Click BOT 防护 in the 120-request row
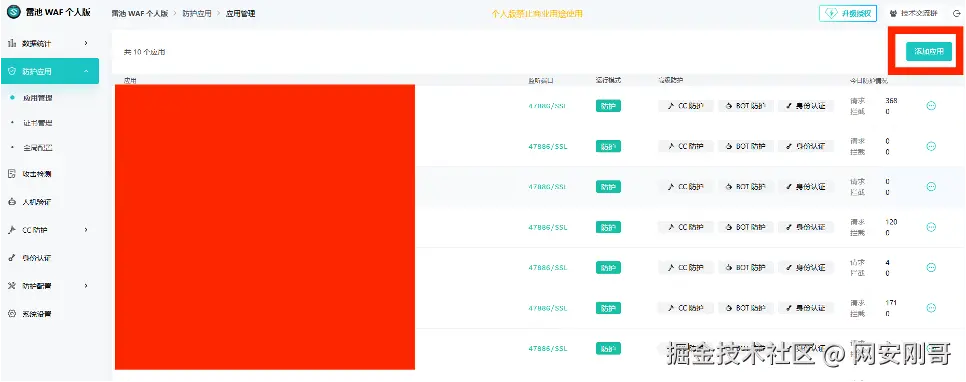The width and height of the screenshot is (966, 382). click(x=745, y=227)
